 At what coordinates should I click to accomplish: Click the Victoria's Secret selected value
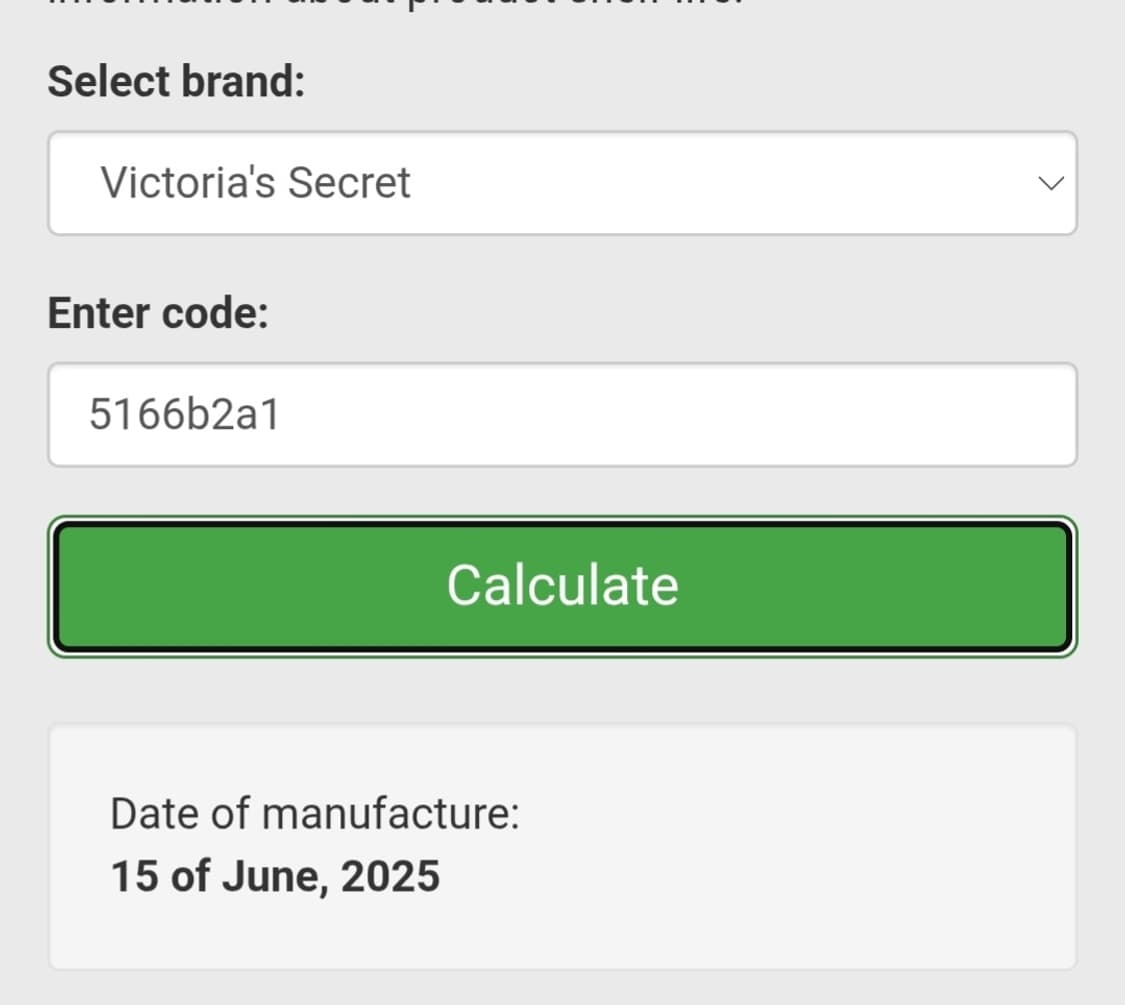256,183
